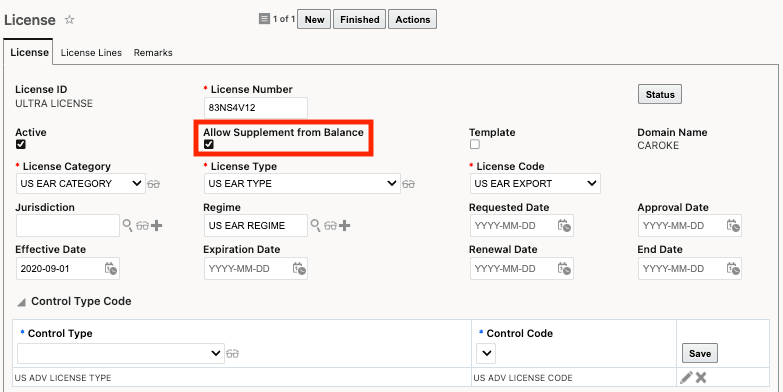Click the Finished button
Image resolution: width=783 pixels, height=392 pixels.
[360, 19]
